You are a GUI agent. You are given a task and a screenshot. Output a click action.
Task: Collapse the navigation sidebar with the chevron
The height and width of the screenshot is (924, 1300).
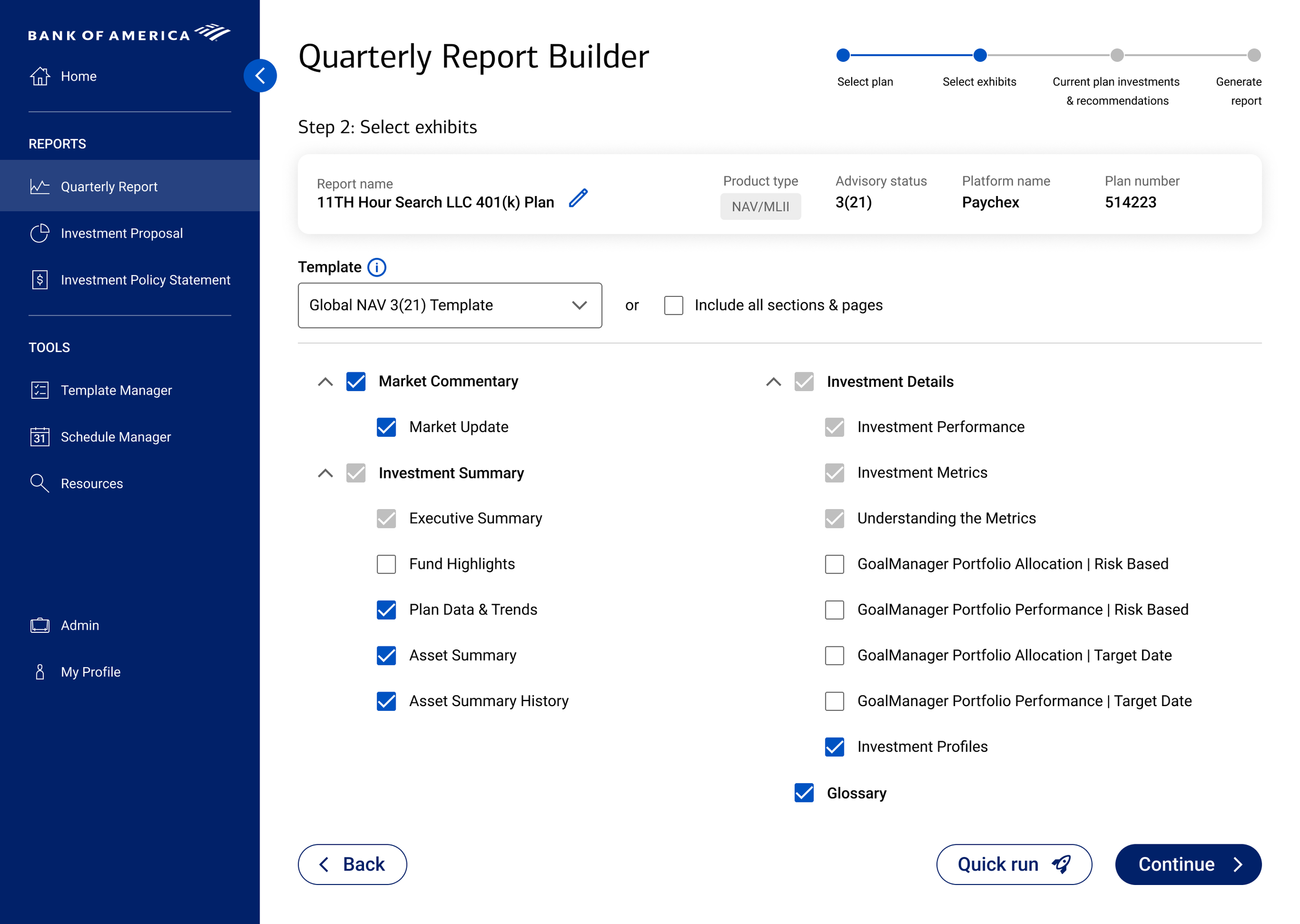[x=261, y=75]
